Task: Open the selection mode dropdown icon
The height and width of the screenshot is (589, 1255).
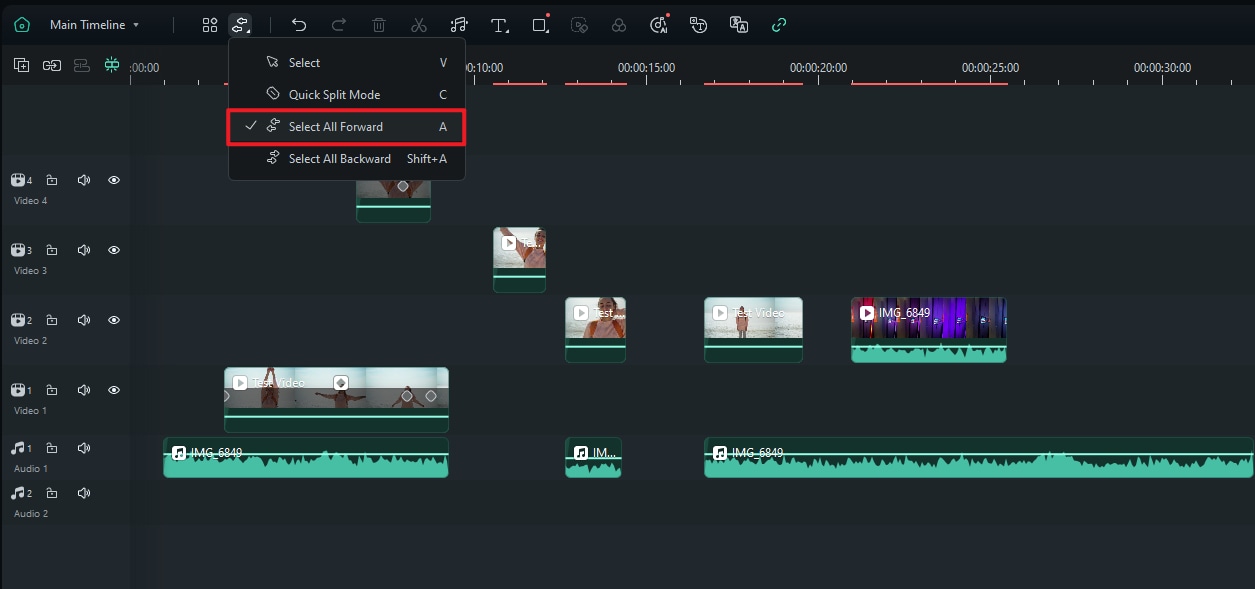Action: point(240,25)
